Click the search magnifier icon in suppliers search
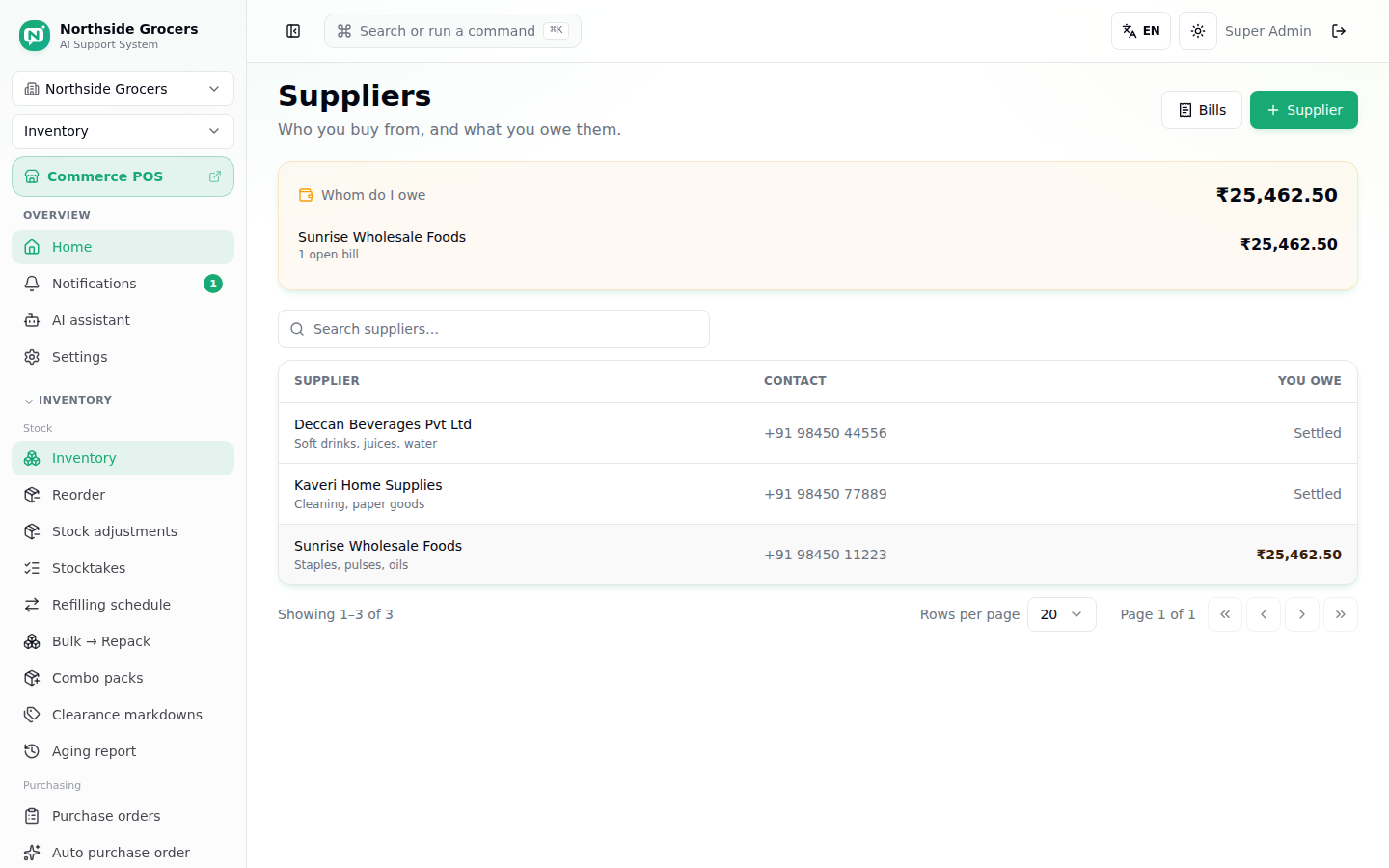 297,329
